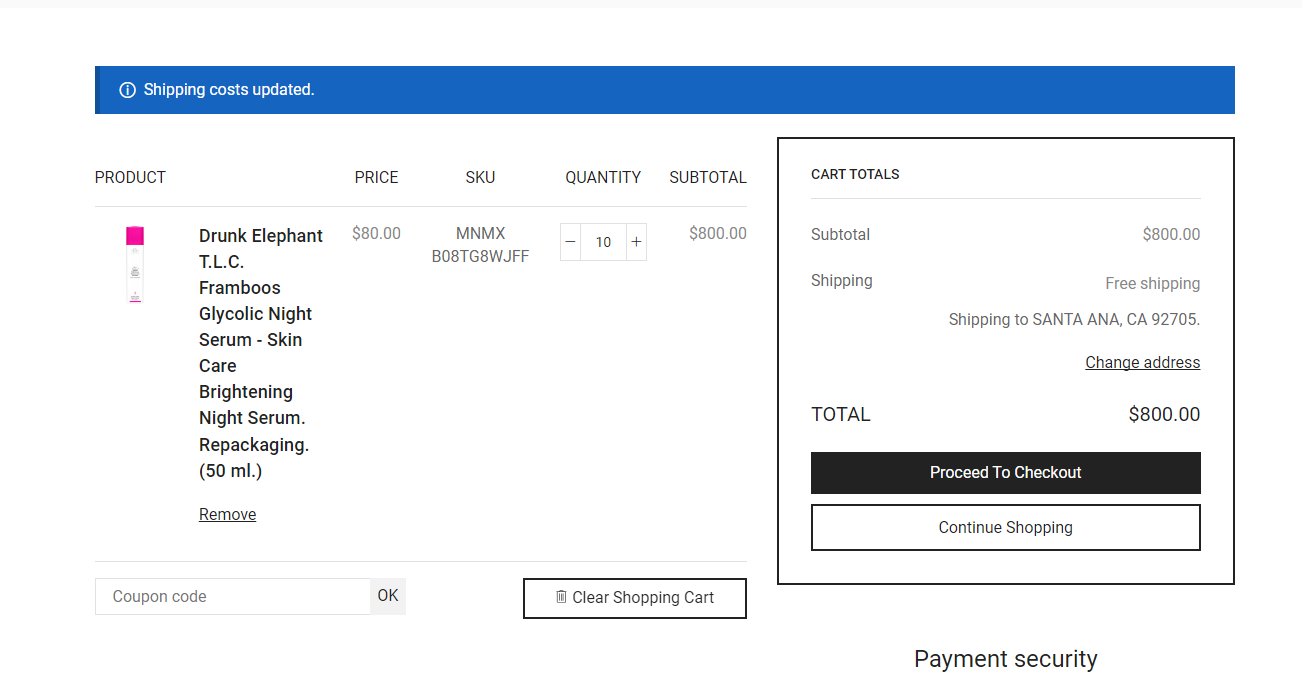Screen dimensions: 1302x689
Task: Click the Subtotal label in cart totals
Action: point(840,235)
